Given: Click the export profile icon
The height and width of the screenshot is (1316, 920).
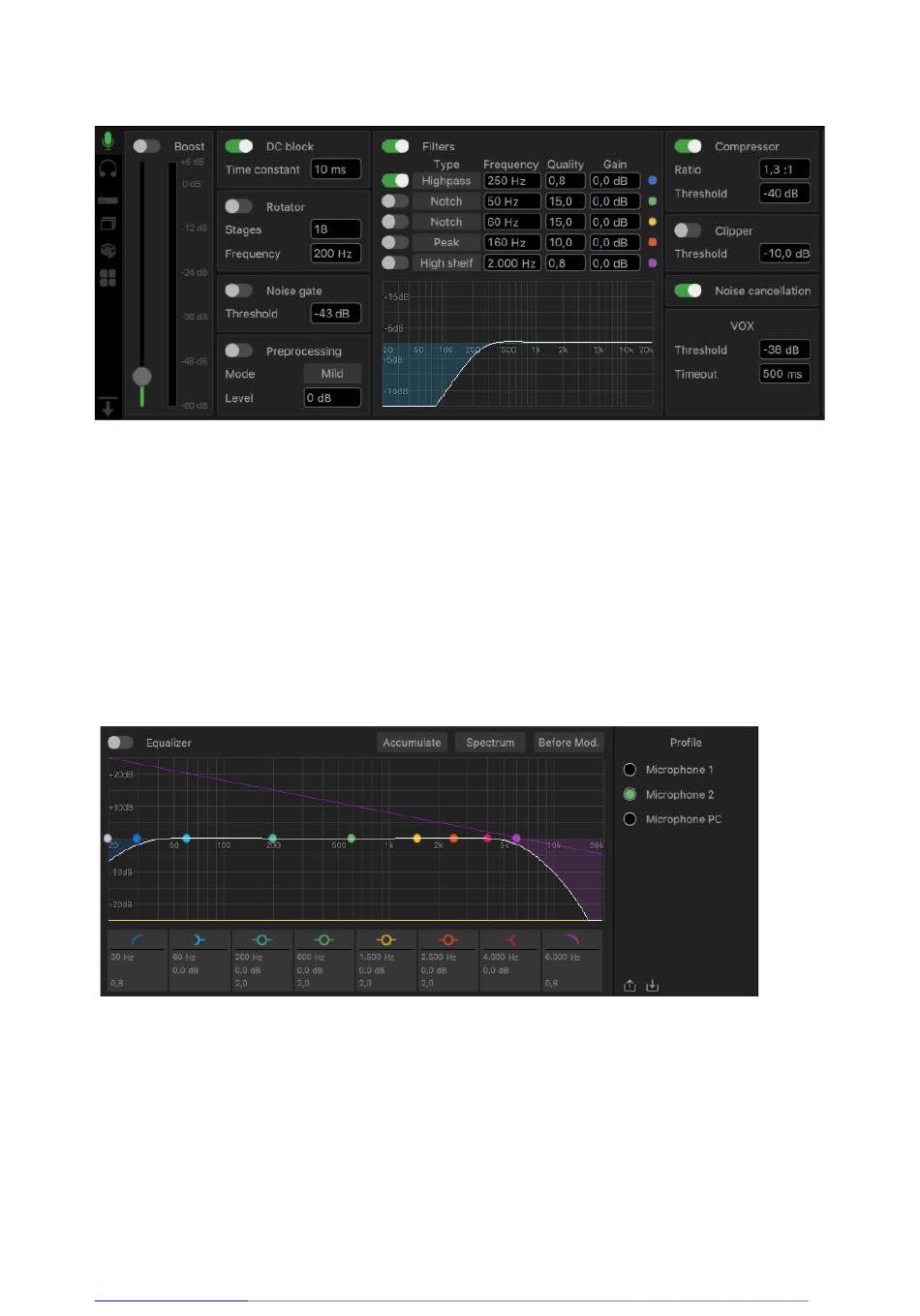Looking at the screenshot, I should point(629,985).
